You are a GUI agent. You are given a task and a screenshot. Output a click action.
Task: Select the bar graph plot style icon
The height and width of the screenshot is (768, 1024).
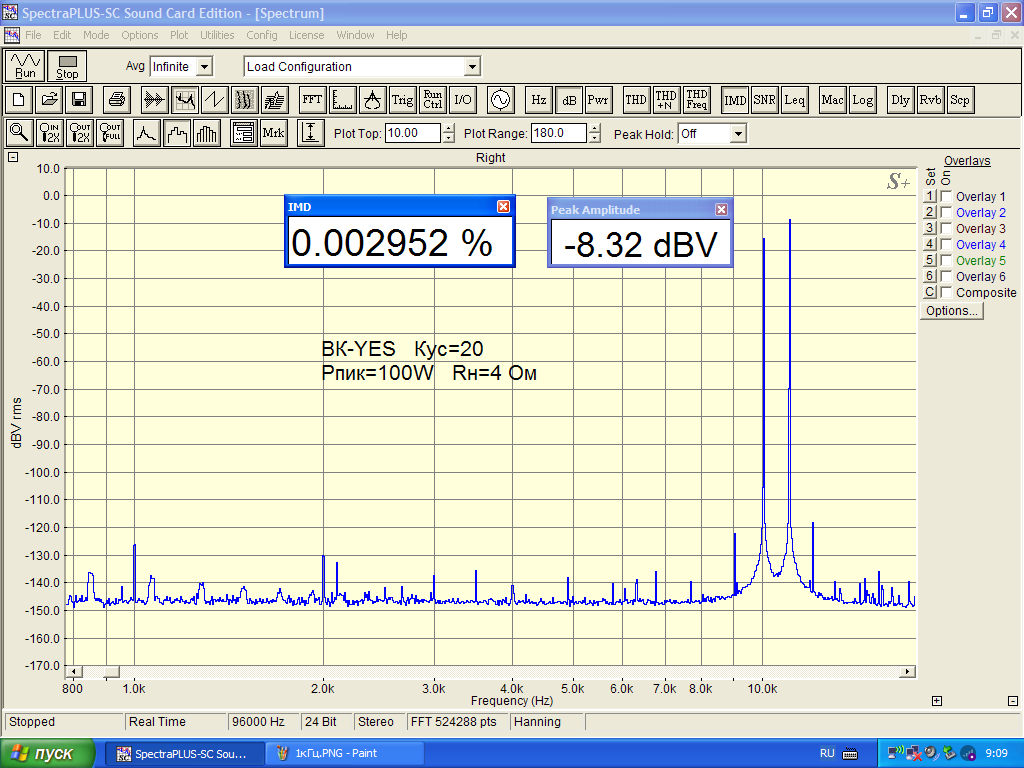(206, 133)
